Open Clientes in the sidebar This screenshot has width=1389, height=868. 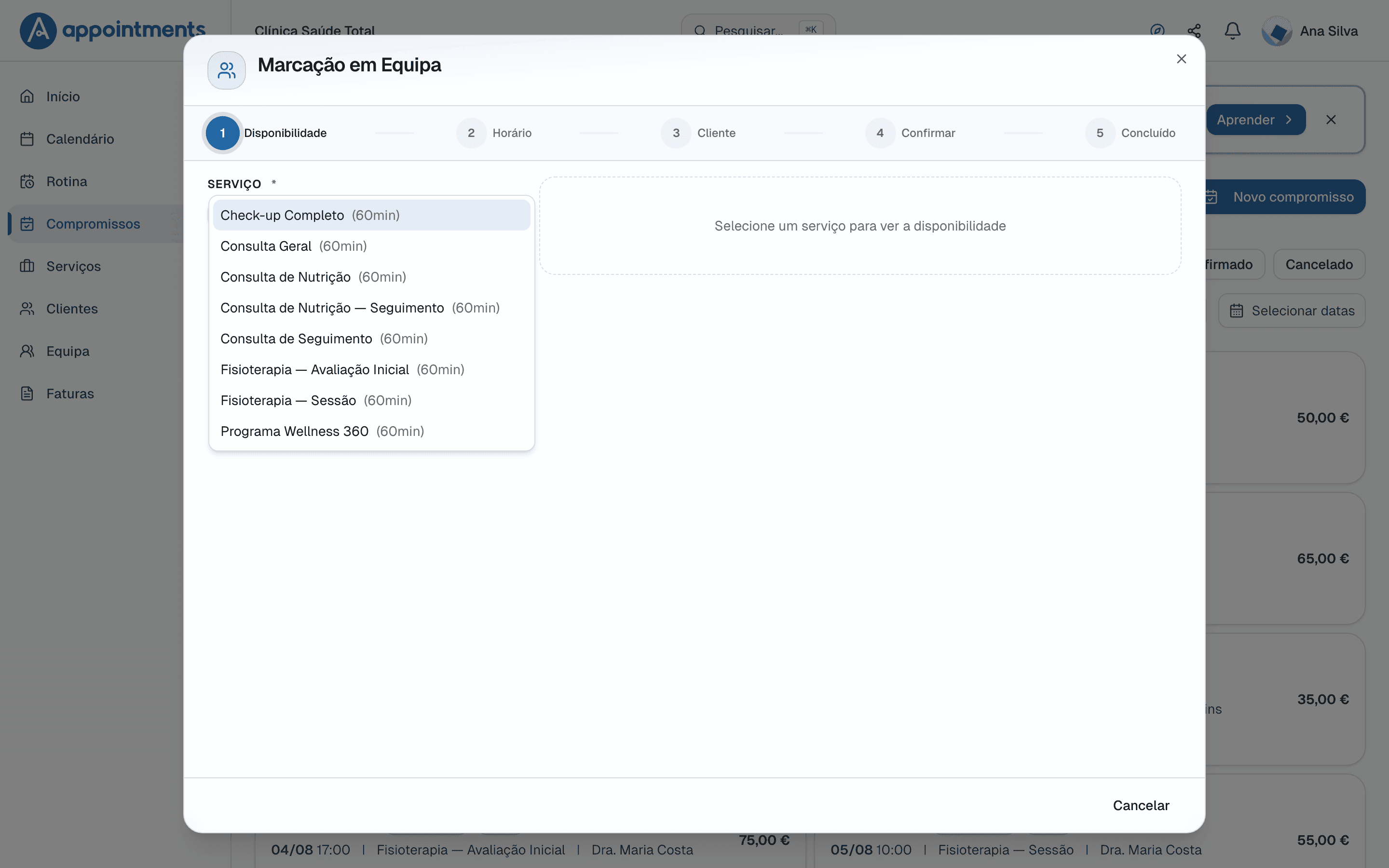95,309
